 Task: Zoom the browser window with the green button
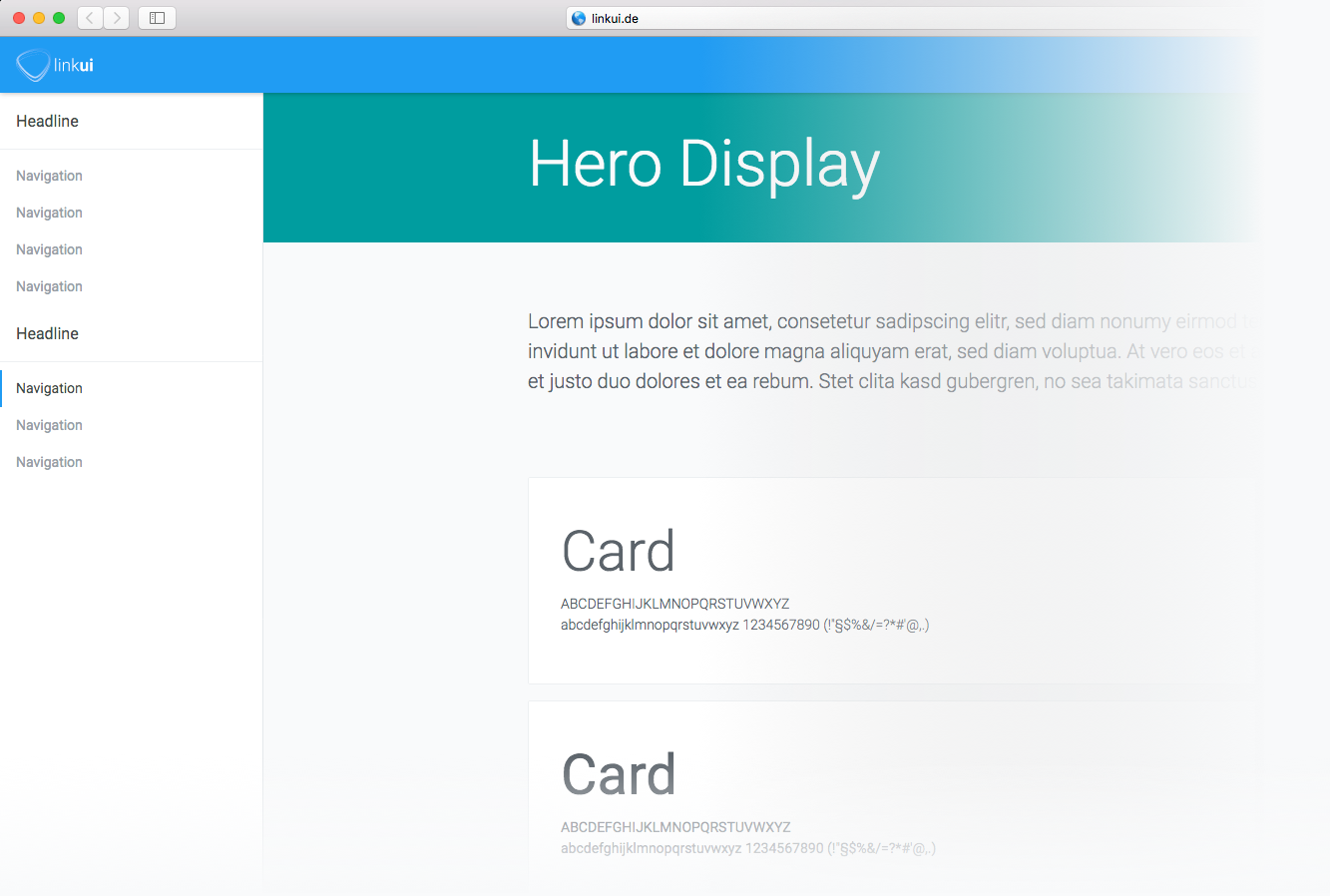coord(59,18)
